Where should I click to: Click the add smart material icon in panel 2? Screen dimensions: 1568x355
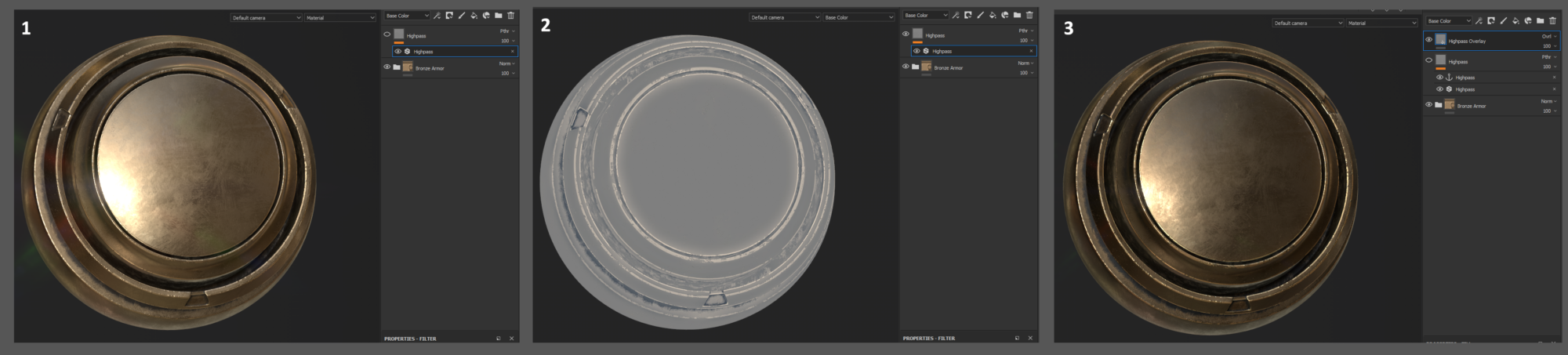(x=1005, y=16)
